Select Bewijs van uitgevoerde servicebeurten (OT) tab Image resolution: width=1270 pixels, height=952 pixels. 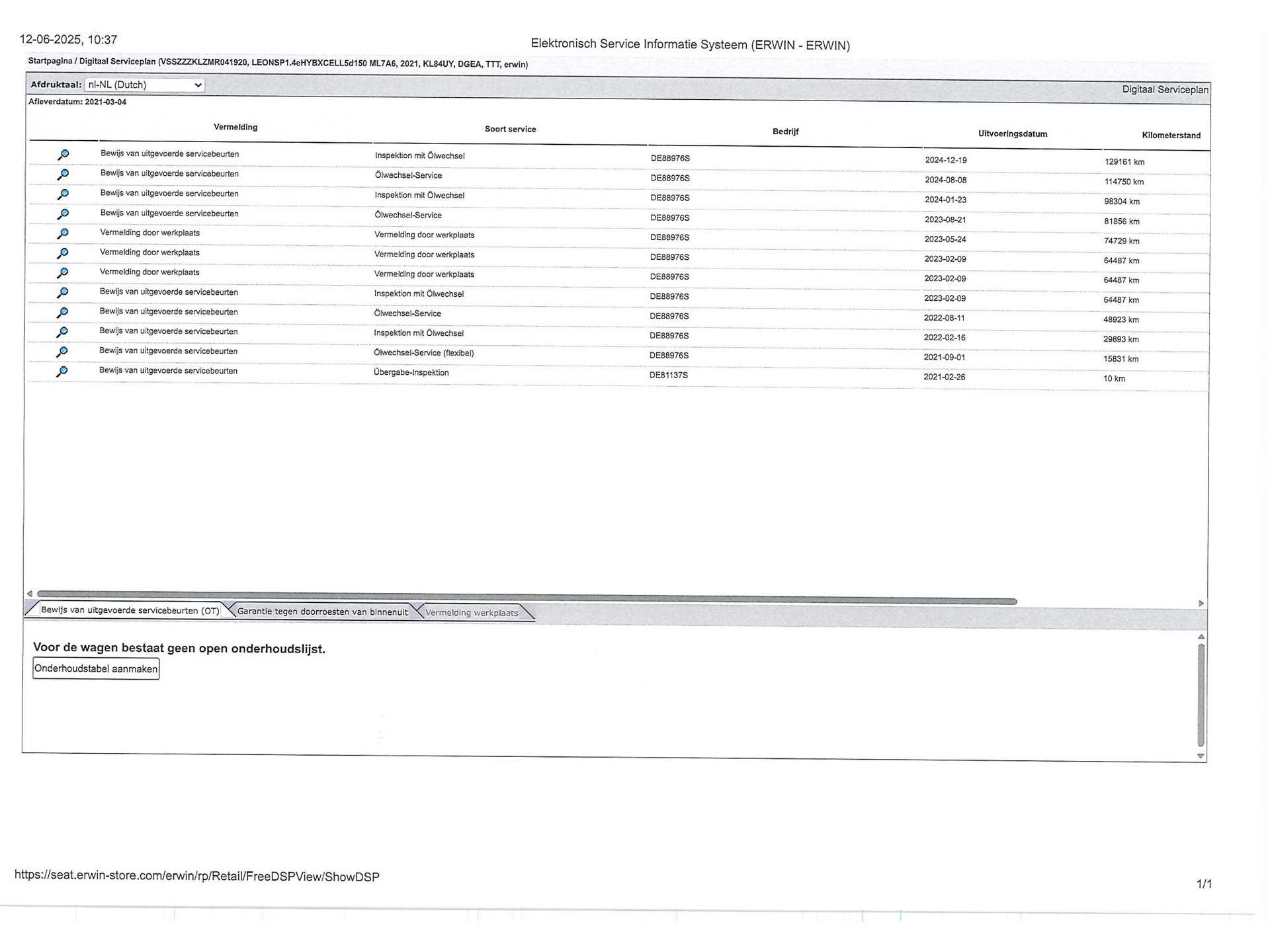pos(130,610)
